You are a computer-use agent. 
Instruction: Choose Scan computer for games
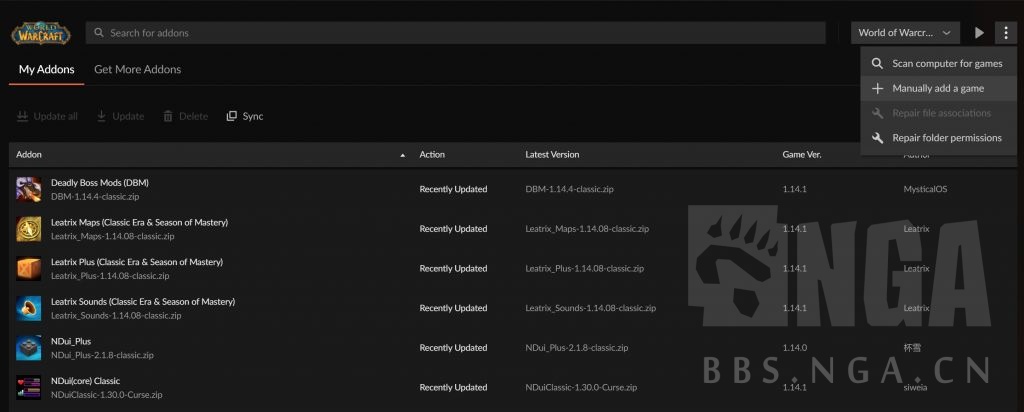[x=946, y=64]
